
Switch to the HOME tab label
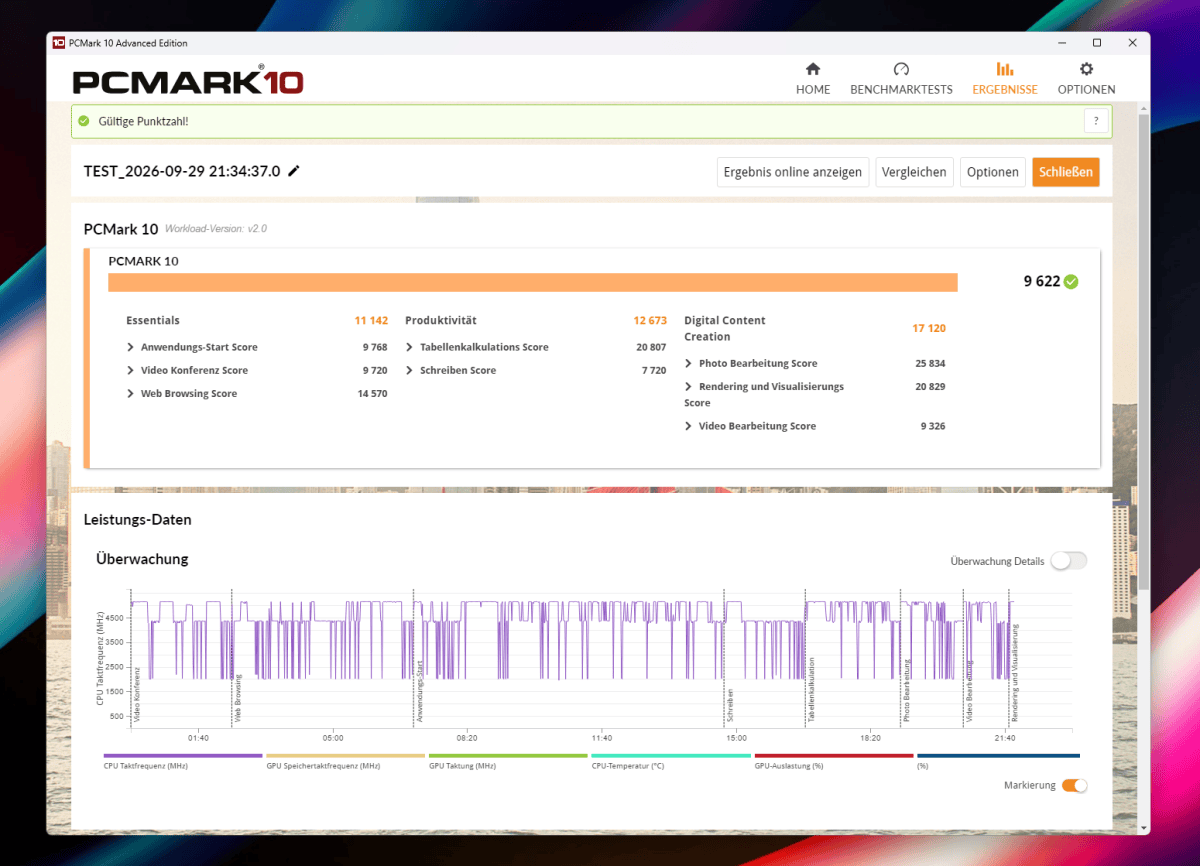813,89
